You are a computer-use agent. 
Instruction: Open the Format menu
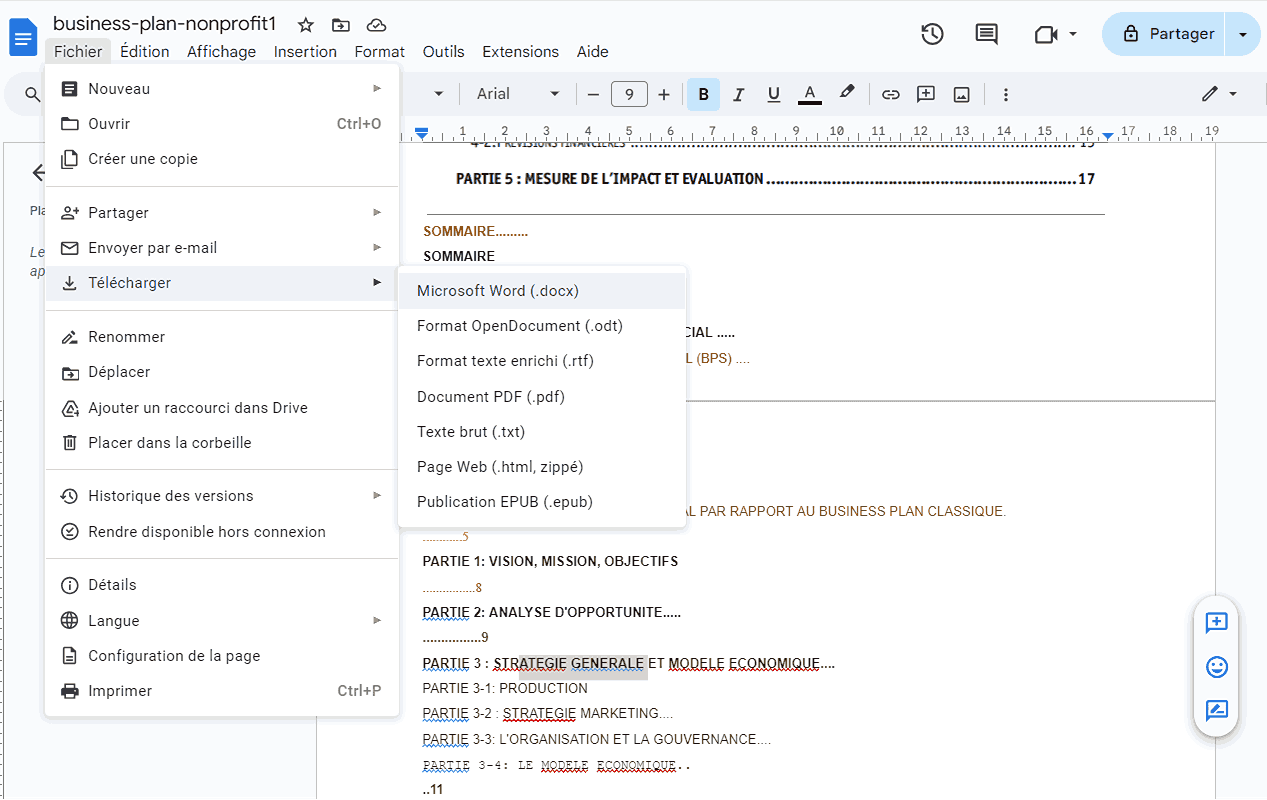pos(380,52)
